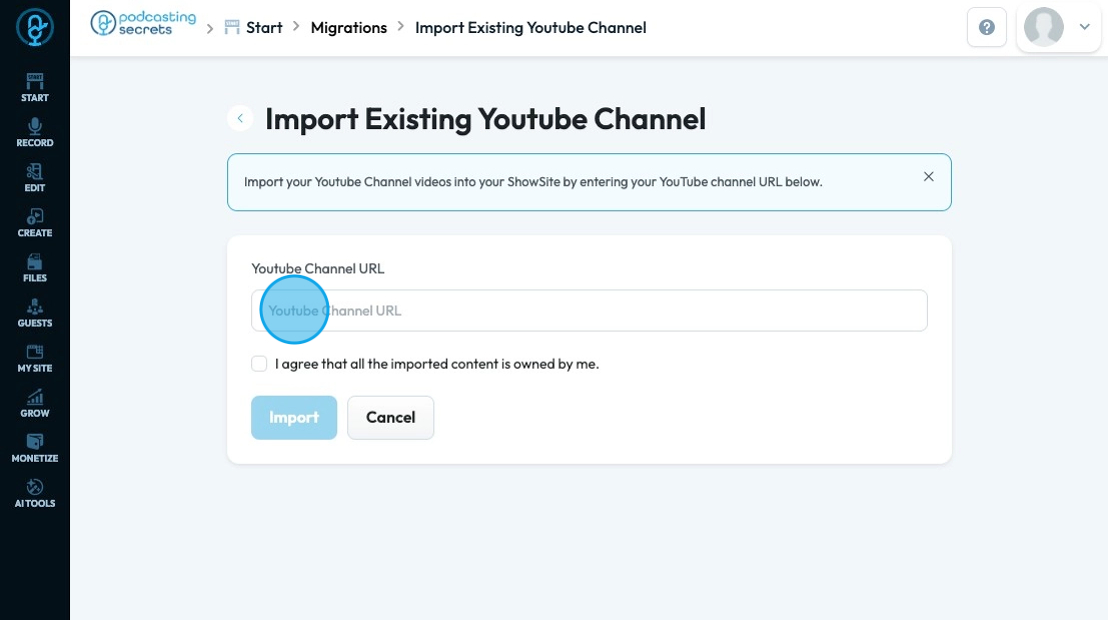Click the Start breadcrumb icon

coord(232,28)
